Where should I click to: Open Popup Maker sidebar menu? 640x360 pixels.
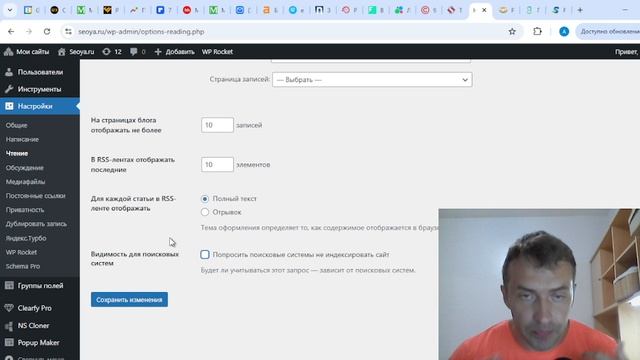pyautogui.click(x=40, y=343)
